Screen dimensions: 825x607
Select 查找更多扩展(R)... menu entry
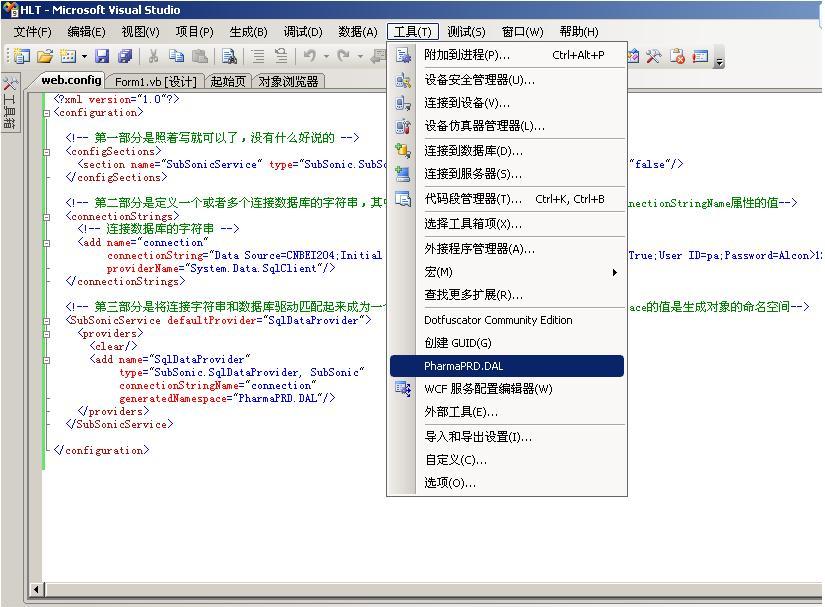[x=507, y=295]
